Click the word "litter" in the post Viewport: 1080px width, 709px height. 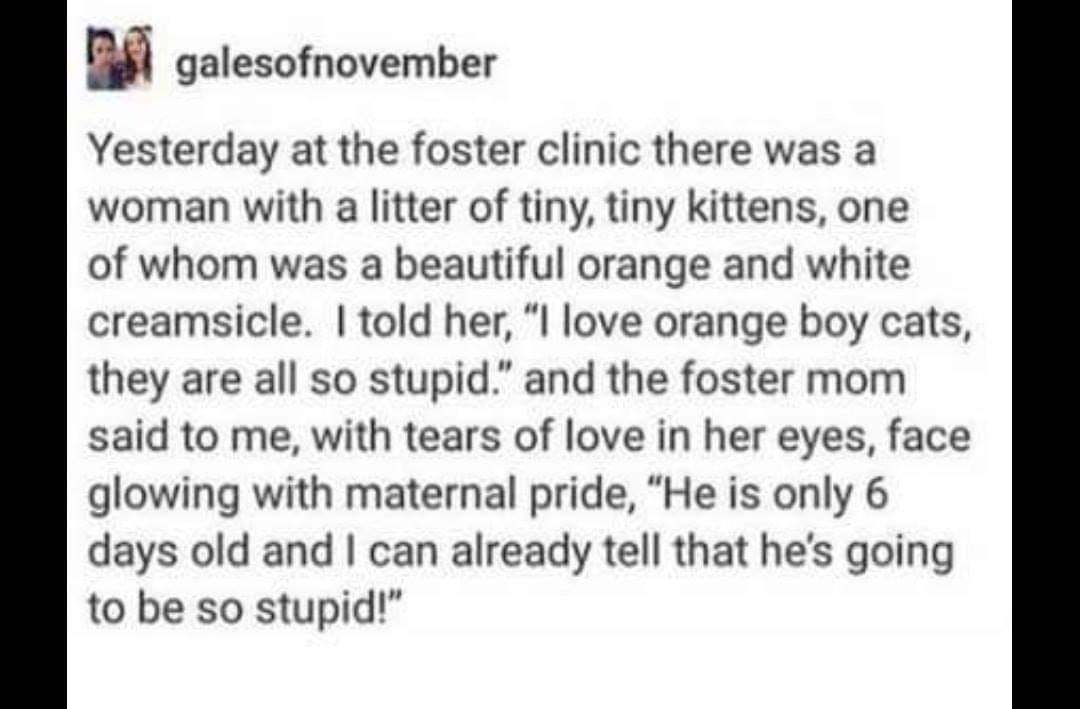click(409, 210)
